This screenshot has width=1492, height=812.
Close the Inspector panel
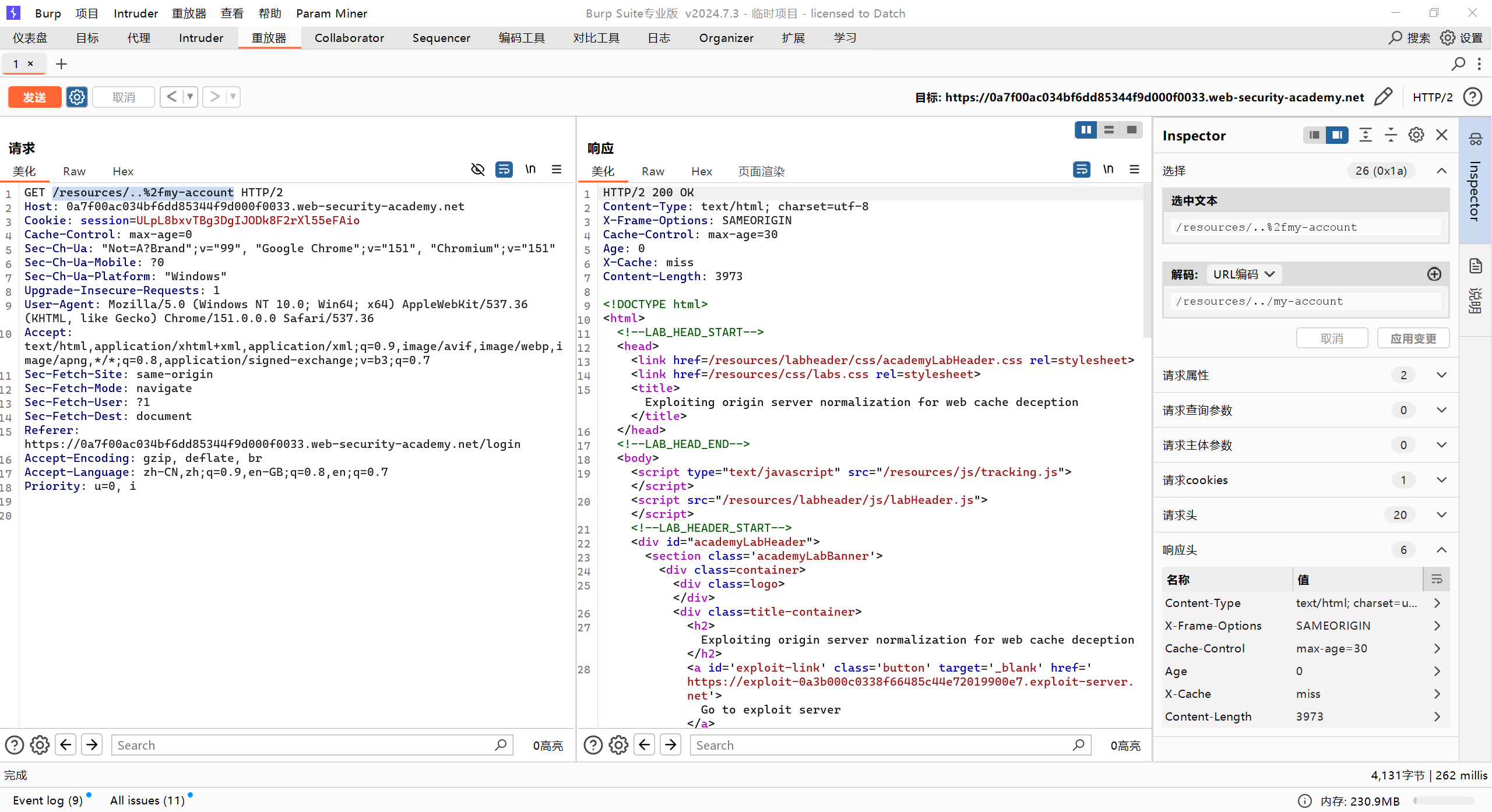pyautogui.click(x=1442, y=135)
